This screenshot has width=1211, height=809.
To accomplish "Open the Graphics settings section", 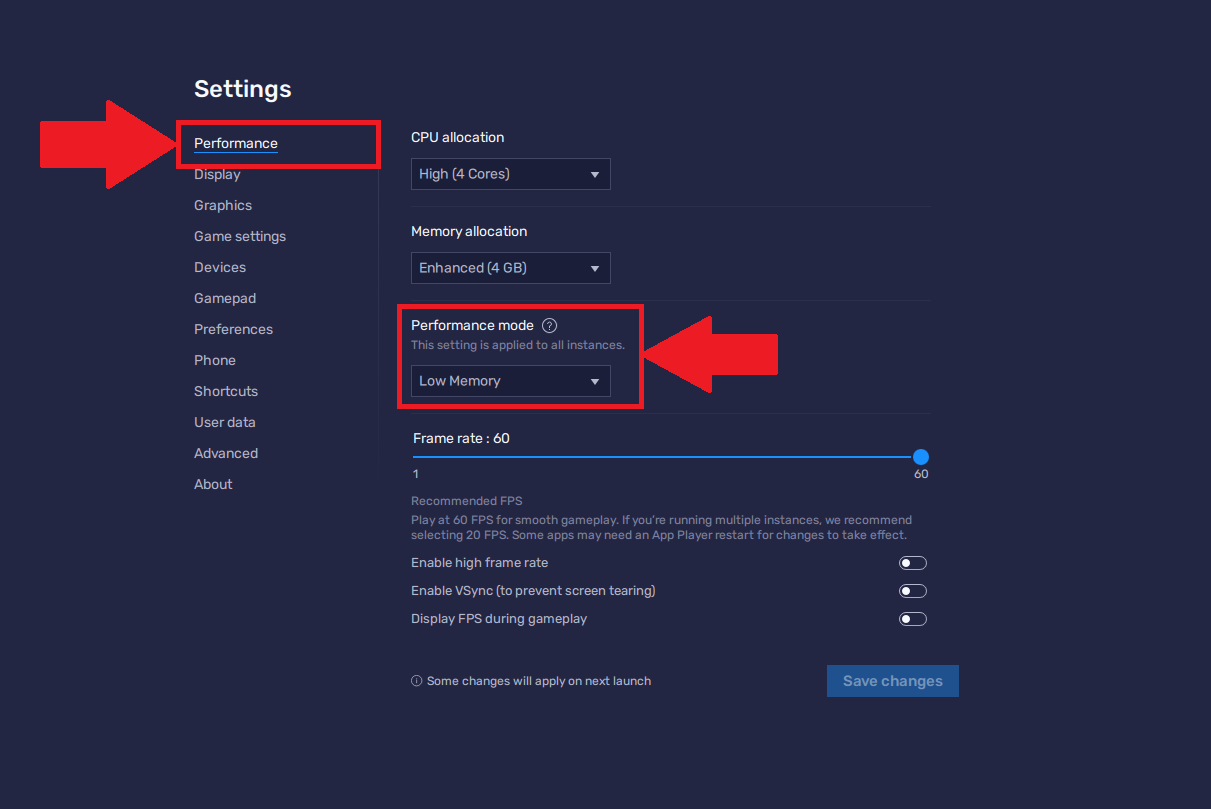I will [x=223, y=206].
